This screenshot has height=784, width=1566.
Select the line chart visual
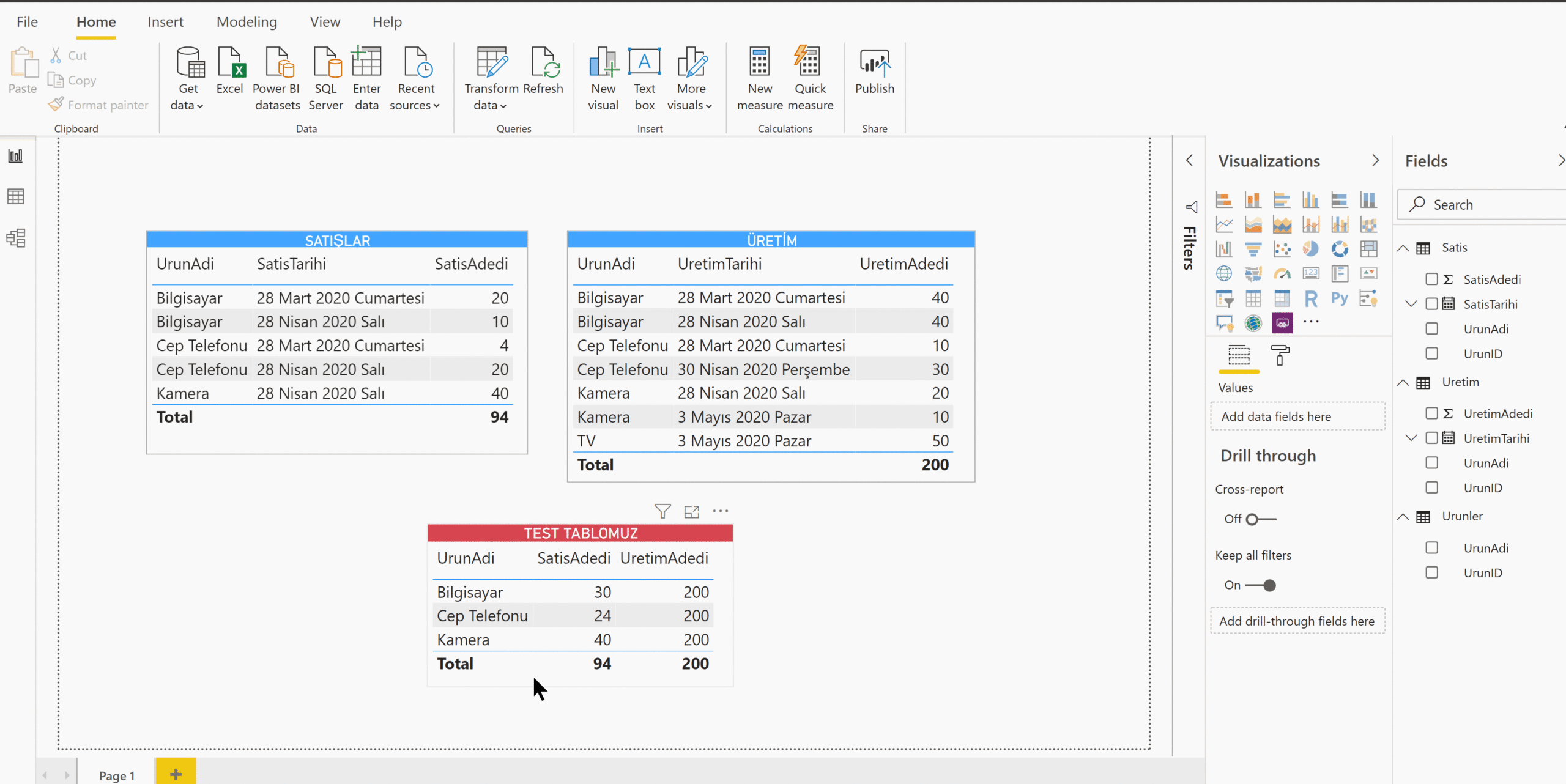coord(1224,224)
